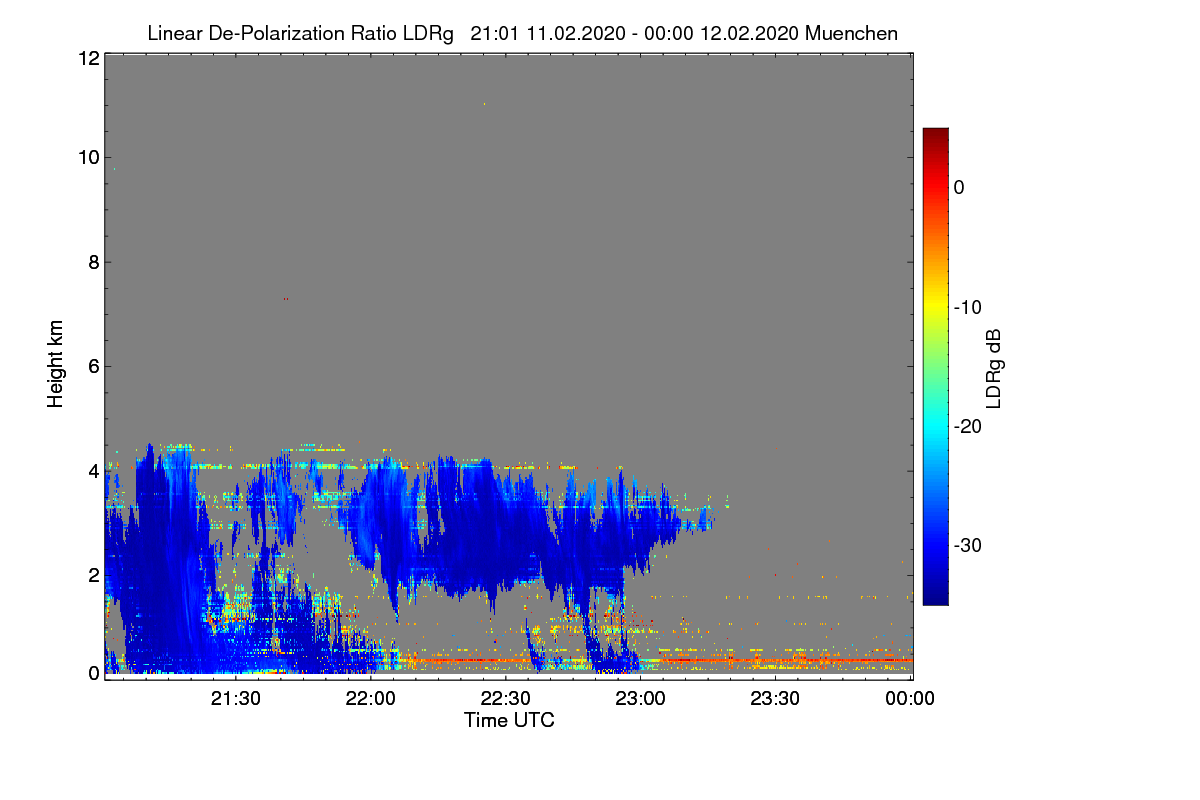Click the dark red top of colorbar

[x=935, y=134]
